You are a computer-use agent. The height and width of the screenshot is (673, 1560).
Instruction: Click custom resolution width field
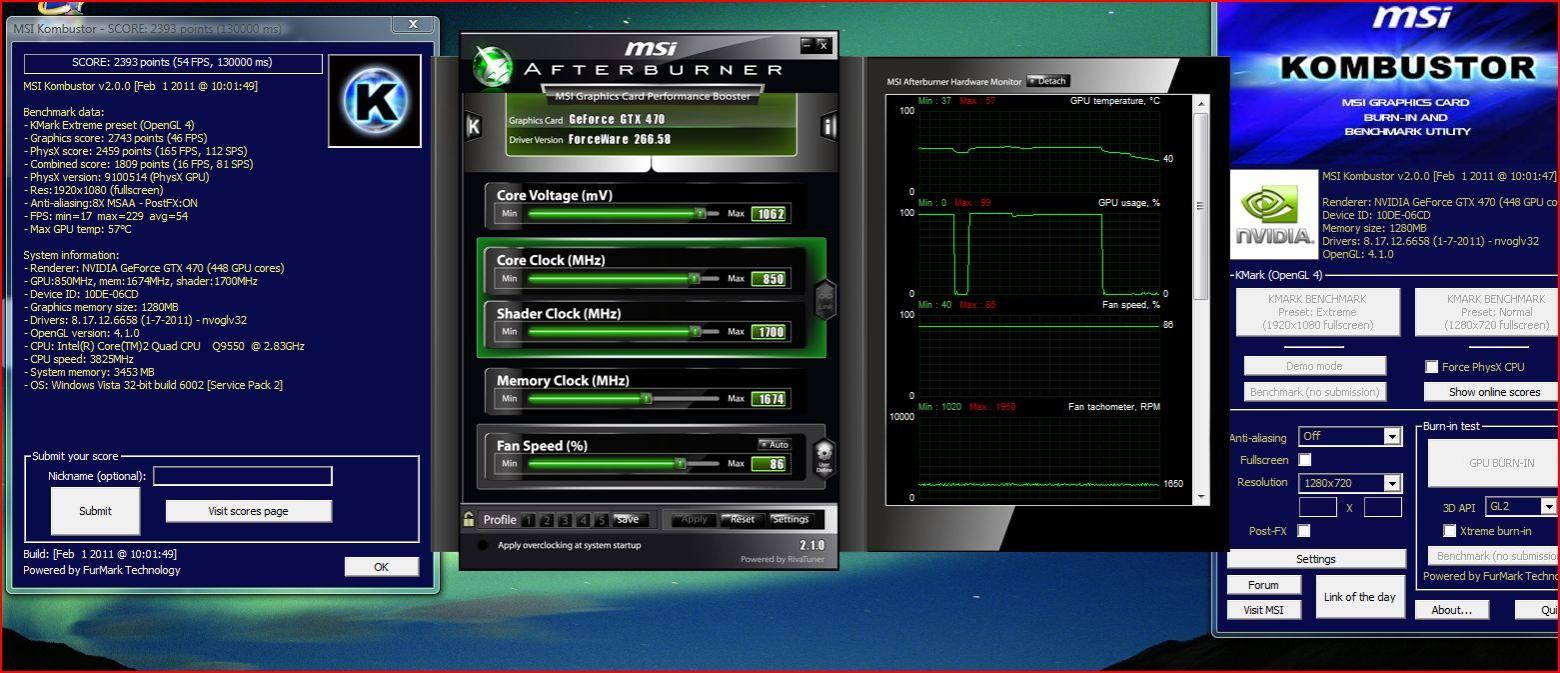tap(1317, 507)
